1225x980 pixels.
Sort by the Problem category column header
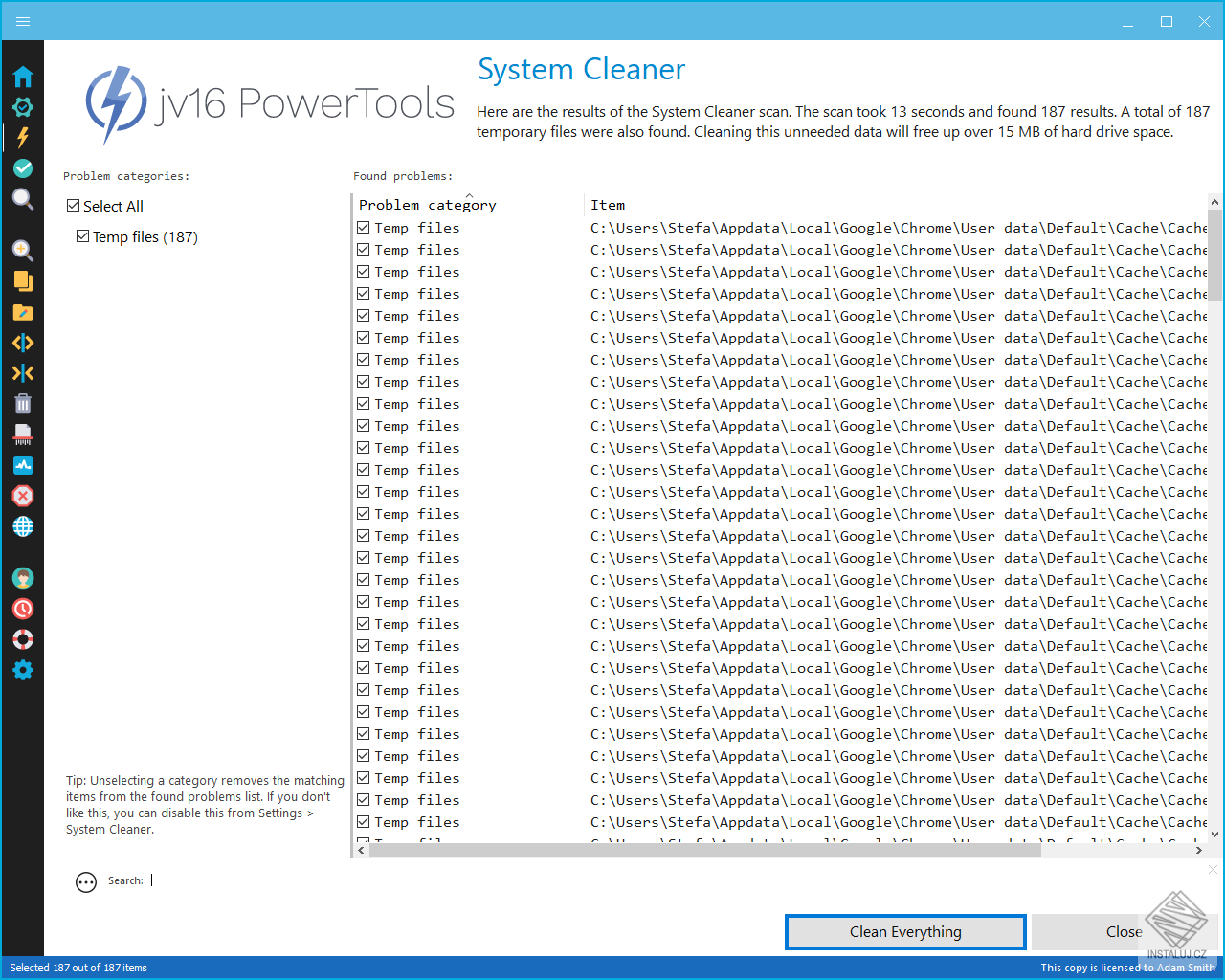pyautogui.click(x=467, y=205)
